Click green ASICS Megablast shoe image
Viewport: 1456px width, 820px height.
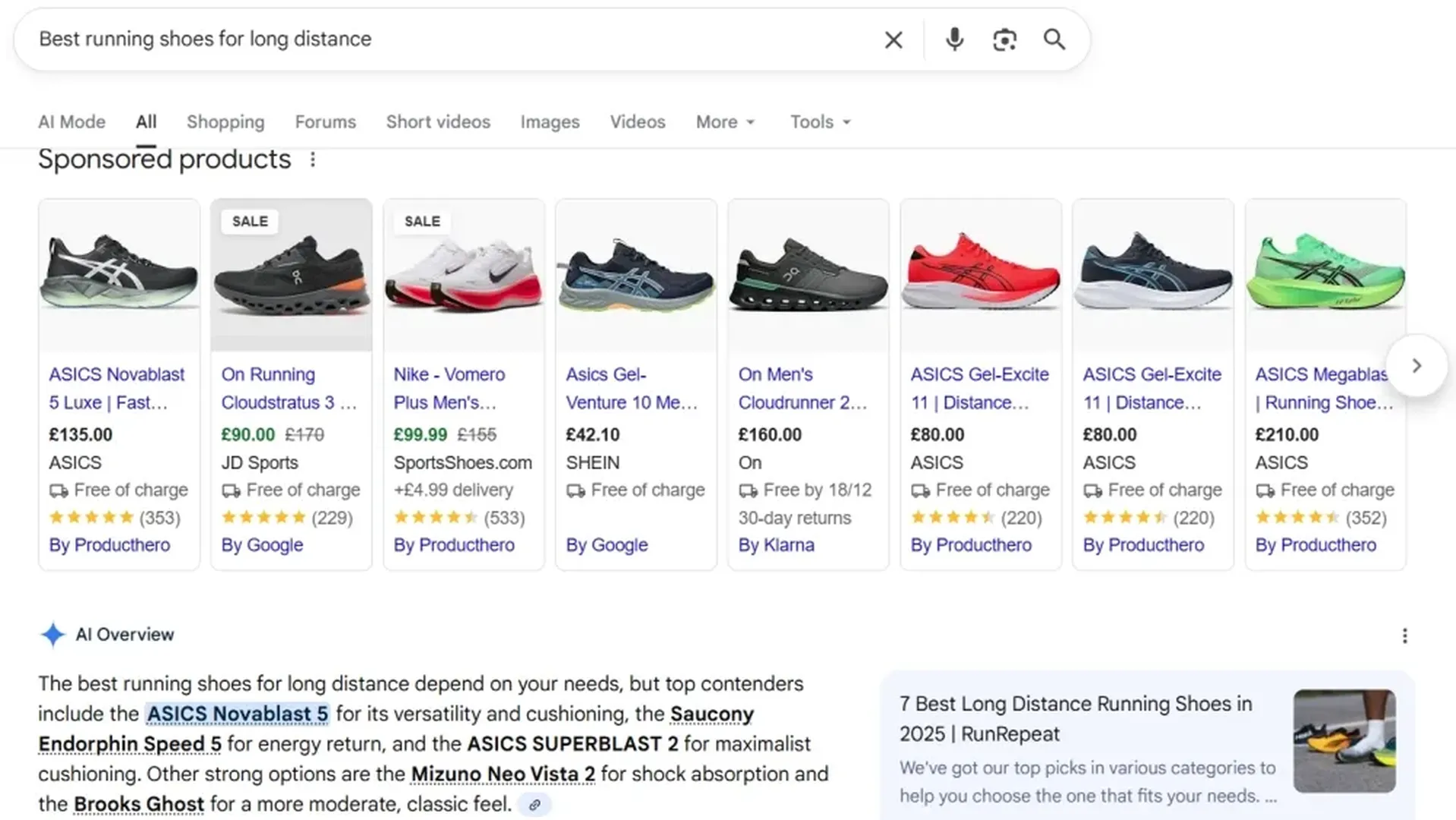click(1325, 275)
